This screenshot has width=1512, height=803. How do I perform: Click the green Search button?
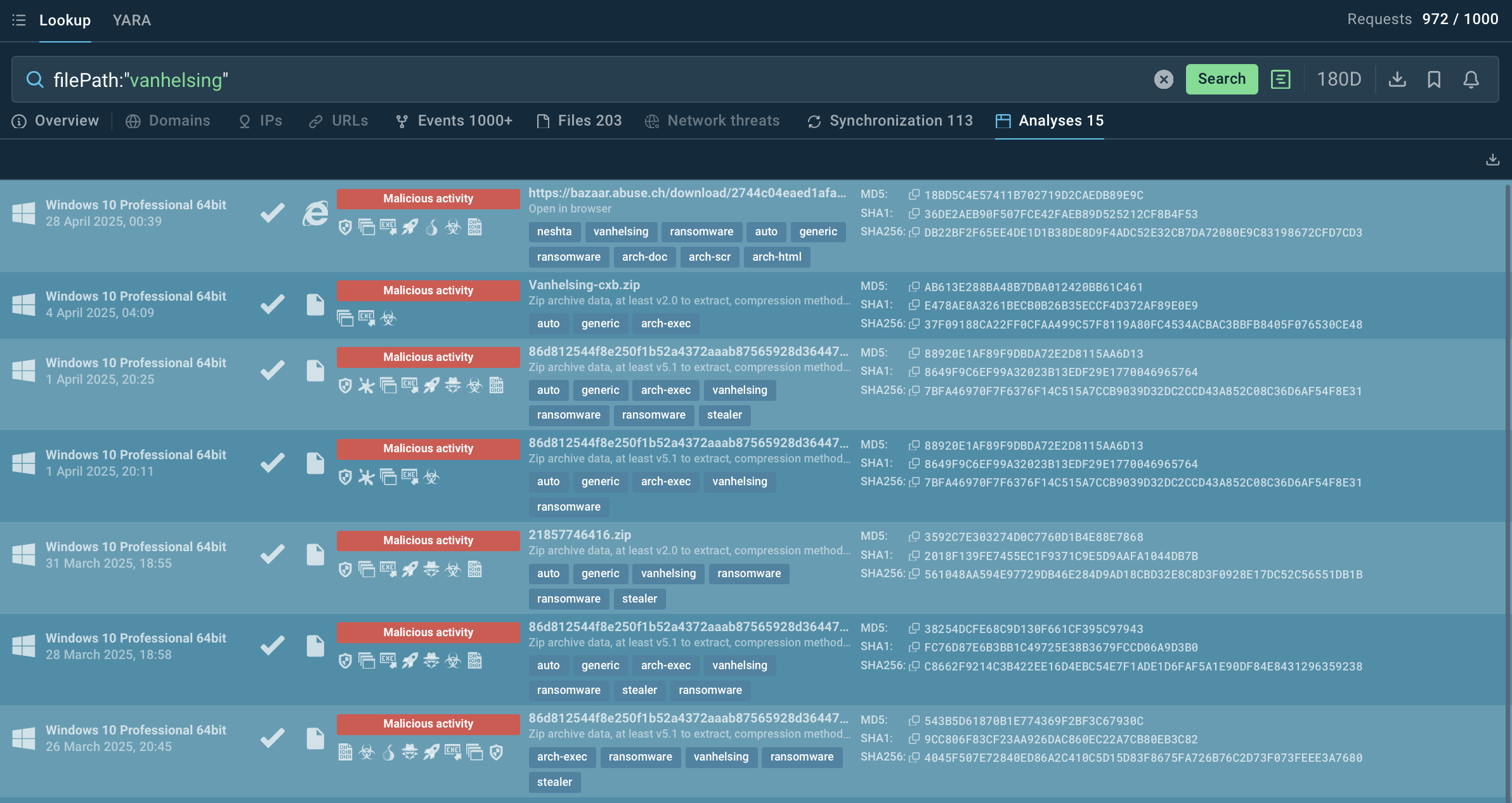[1222, 79]
